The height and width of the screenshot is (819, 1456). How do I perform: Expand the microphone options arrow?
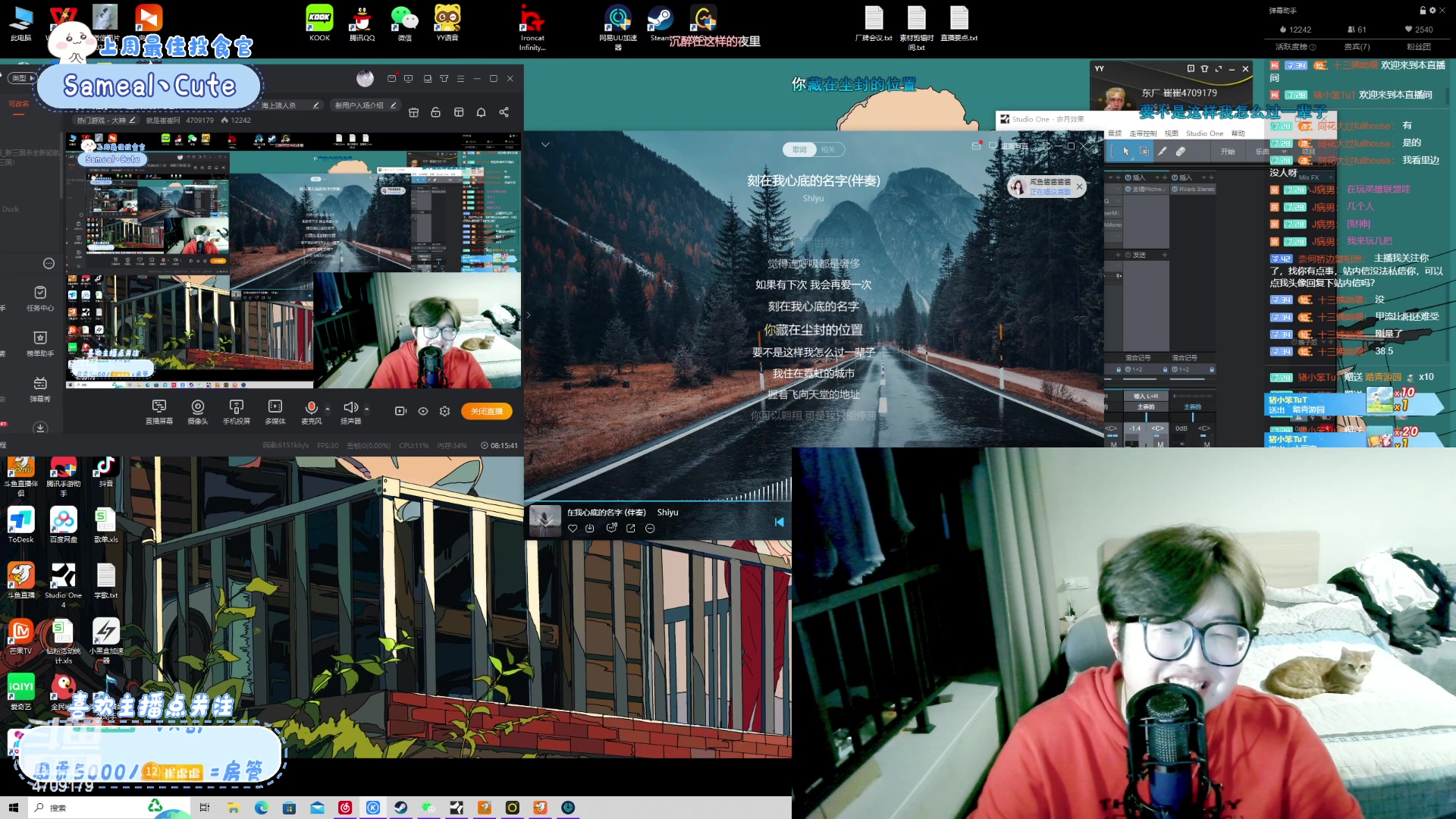tap(328, 409)
